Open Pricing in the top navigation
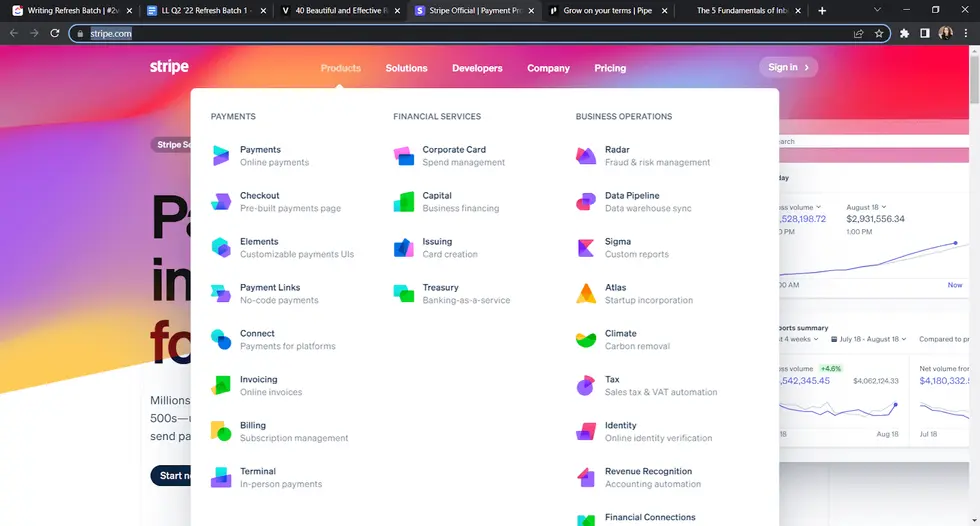 coord(610,68)
